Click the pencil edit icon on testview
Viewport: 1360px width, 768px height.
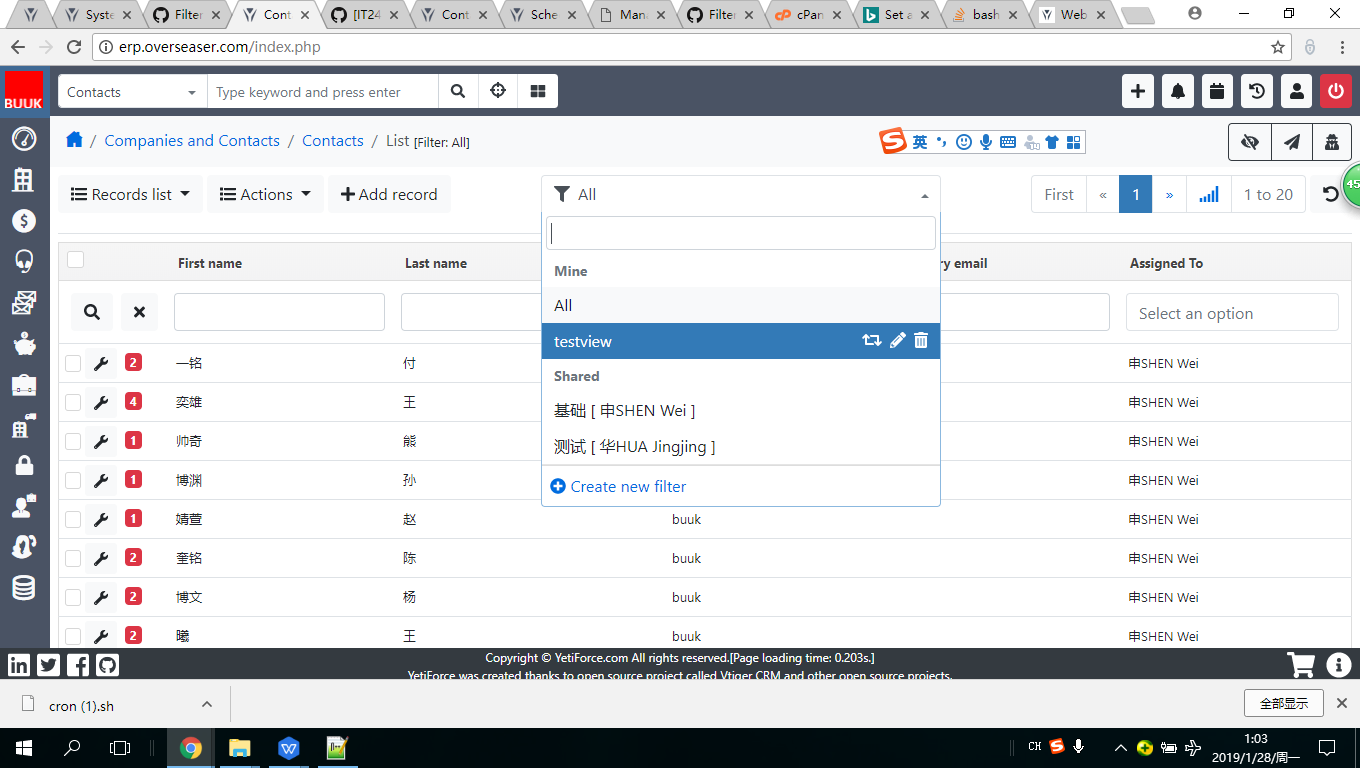point(898,340)
